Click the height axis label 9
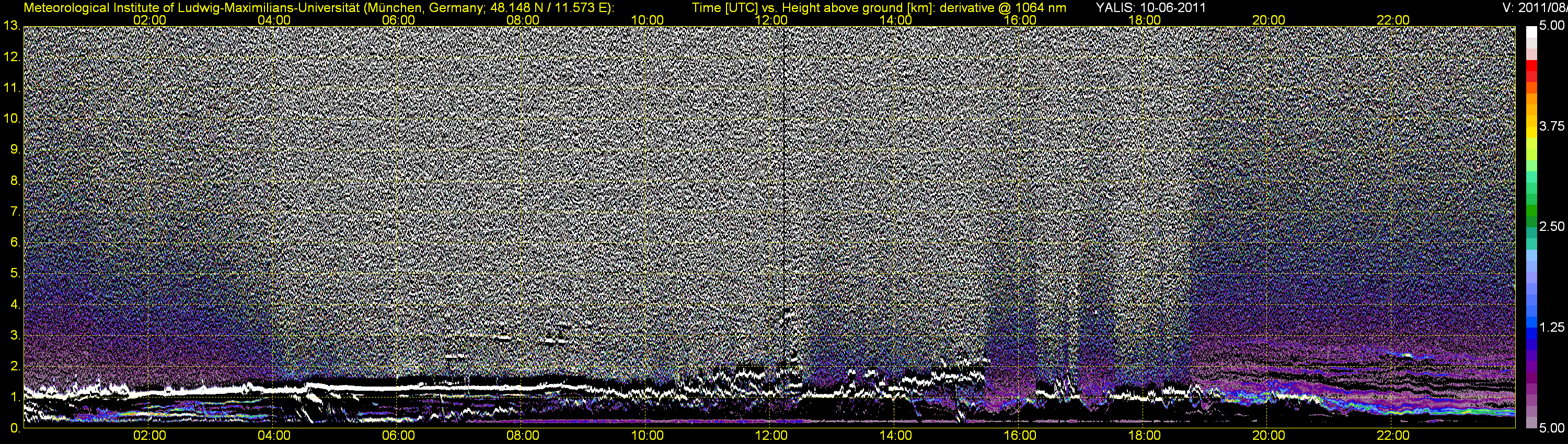 click(x=15, y=149)
